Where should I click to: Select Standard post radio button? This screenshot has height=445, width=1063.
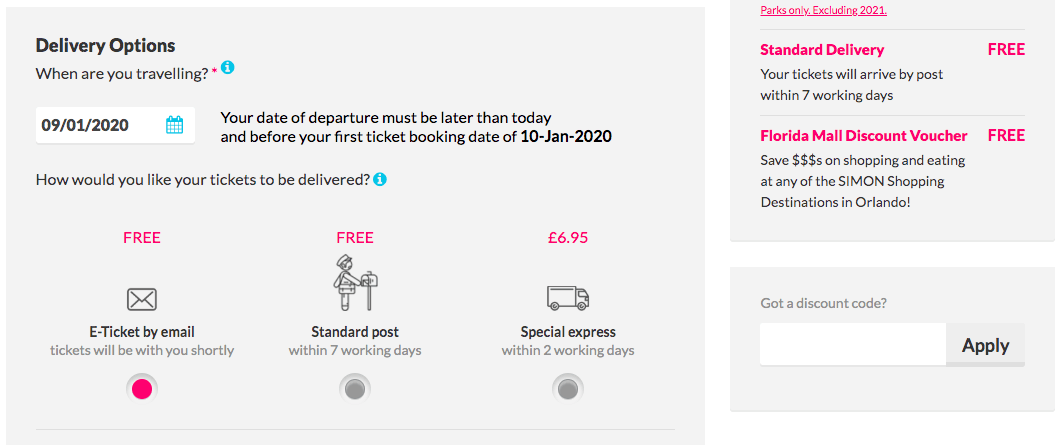click(x=355, y=389)
